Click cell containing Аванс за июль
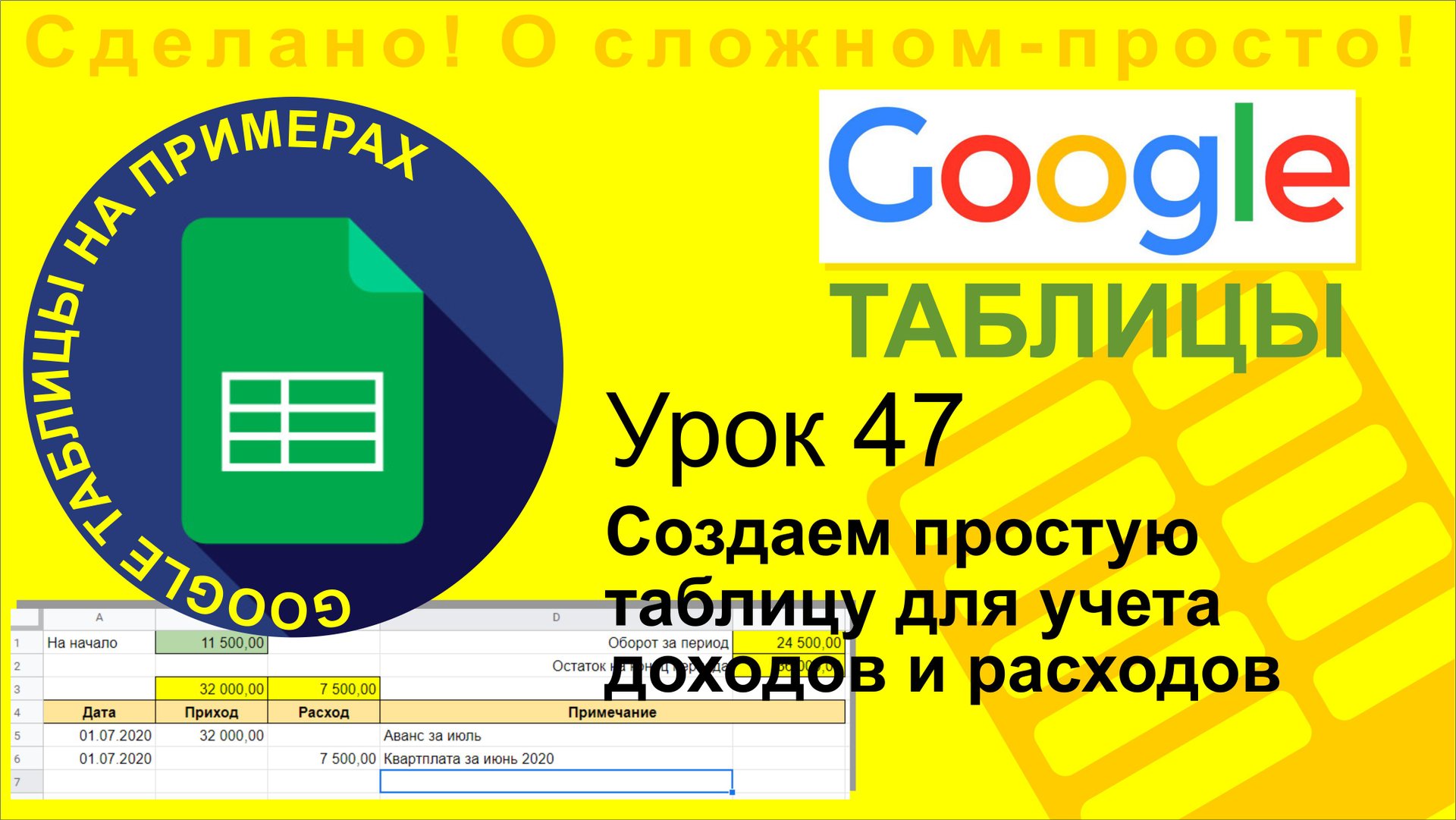Image resolution: width=1456 pixels, height=820 pixels. click(x=432, y=734)
